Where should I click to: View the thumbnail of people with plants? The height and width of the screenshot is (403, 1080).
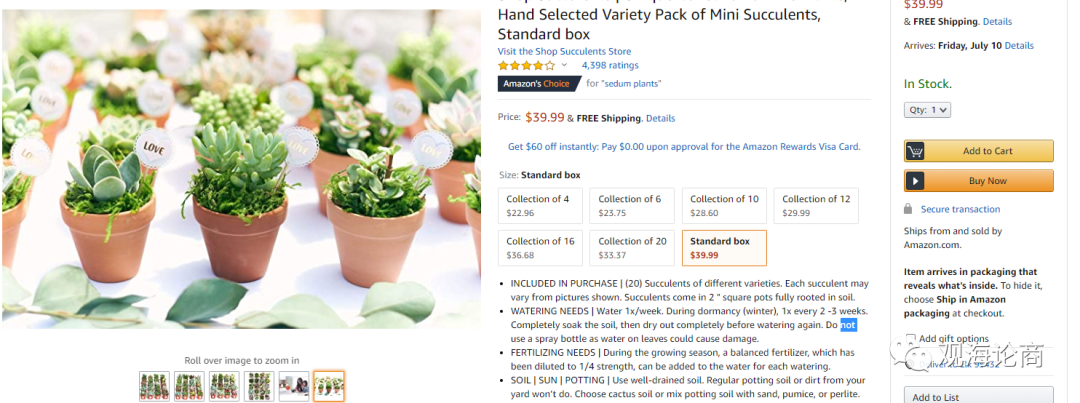coord(294,386)
